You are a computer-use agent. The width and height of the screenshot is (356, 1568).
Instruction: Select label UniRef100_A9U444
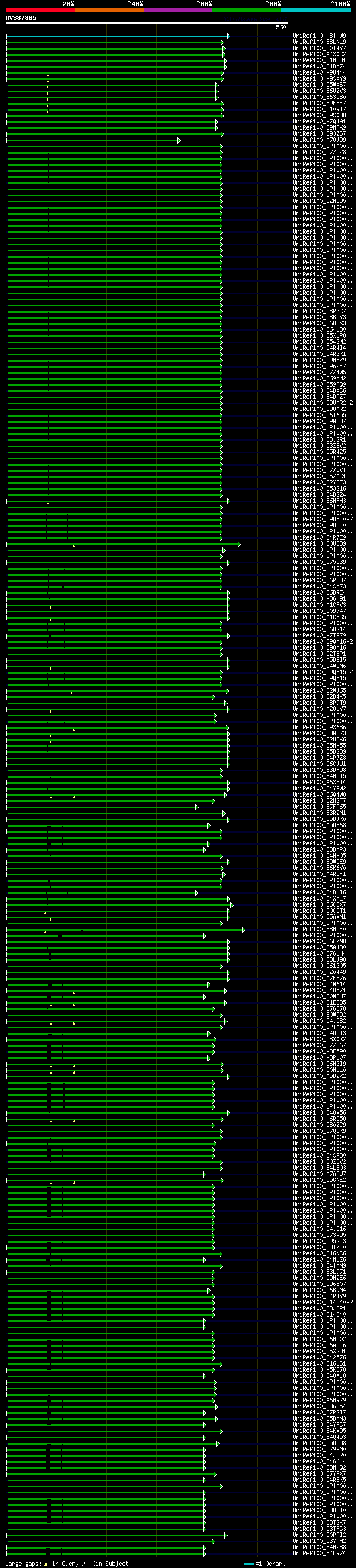319,72
